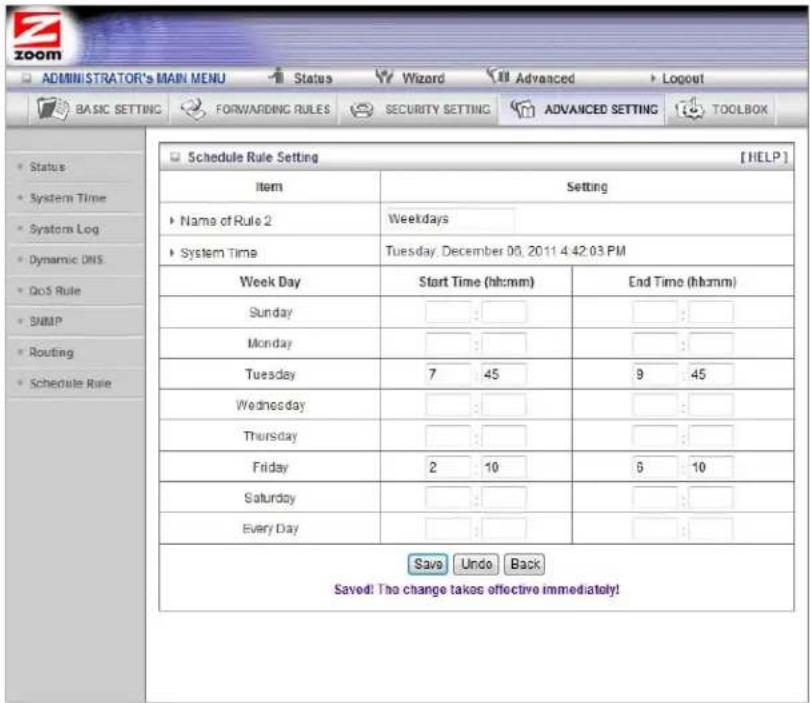
Task: Click the Name of Rule 2 label
Action: pyautogui.click(x=226, y=221)
